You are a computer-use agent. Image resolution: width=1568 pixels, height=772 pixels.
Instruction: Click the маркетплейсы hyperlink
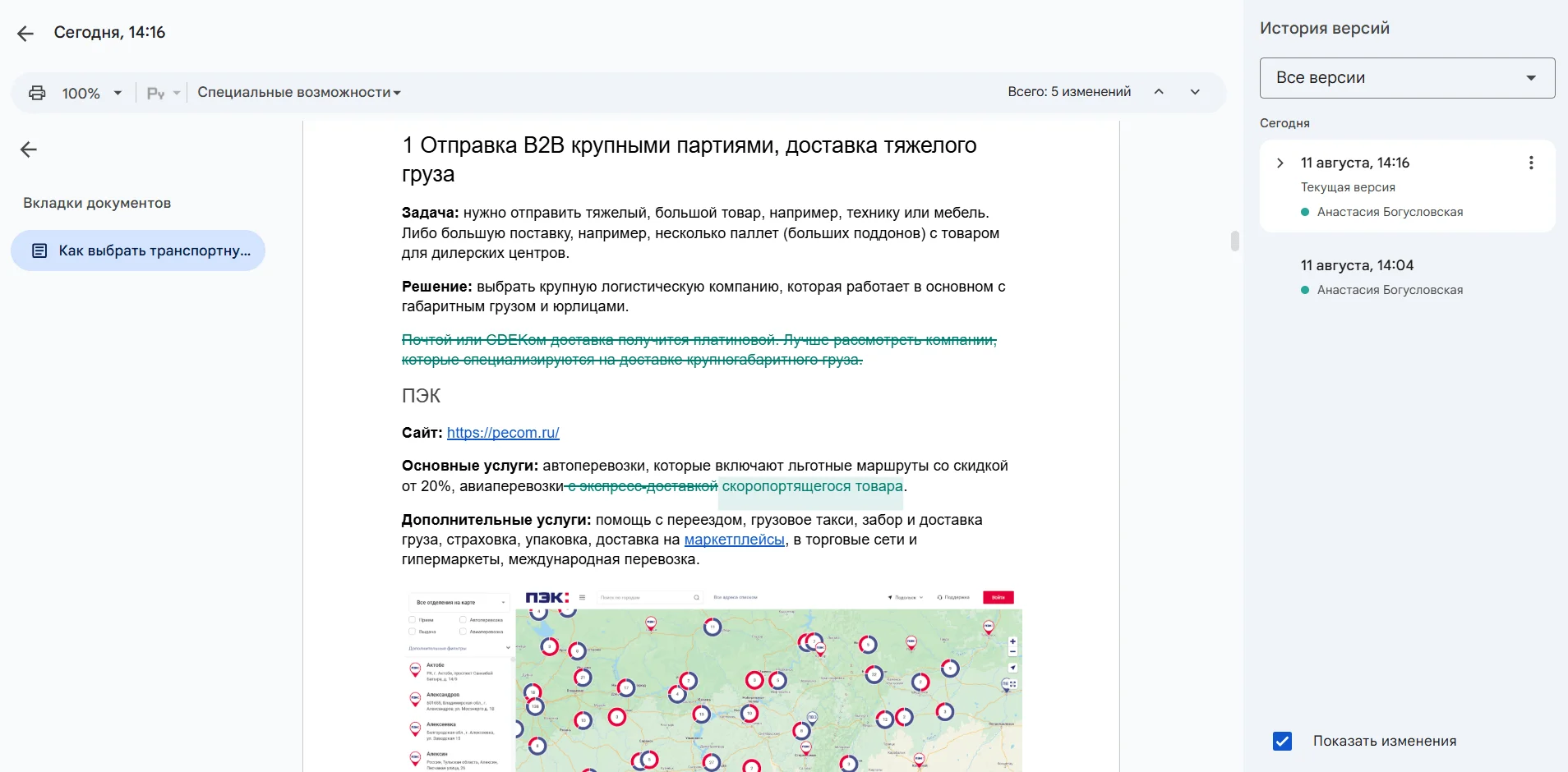coord(734,540)
